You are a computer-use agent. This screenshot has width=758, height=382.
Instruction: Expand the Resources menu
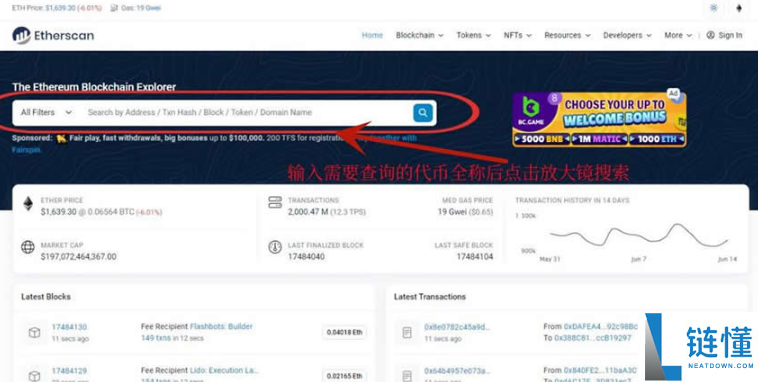(567, 35)
